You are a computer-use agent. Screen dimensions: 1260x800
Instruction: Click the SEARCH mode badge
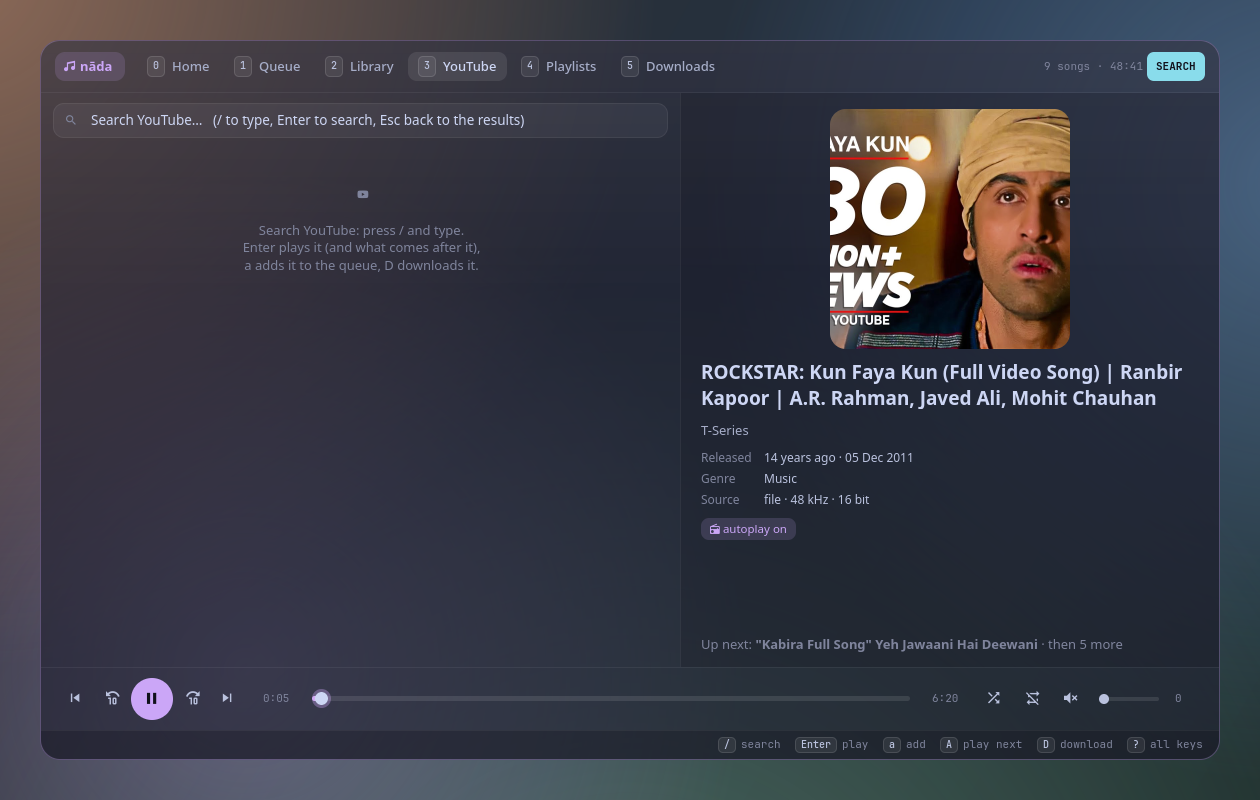pos(1175,66)
